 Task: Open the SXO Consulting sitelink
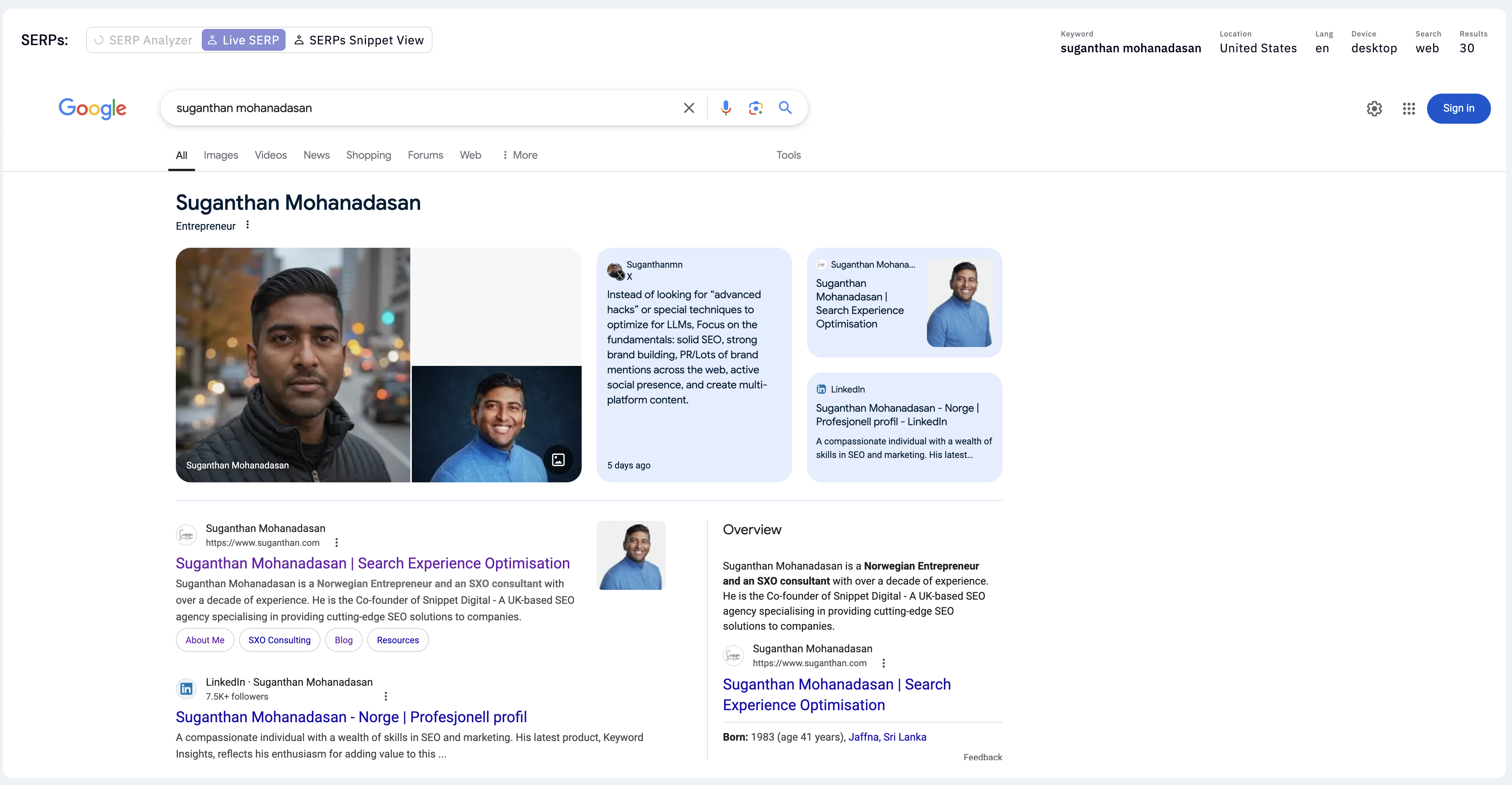click(x=280, y=640)
